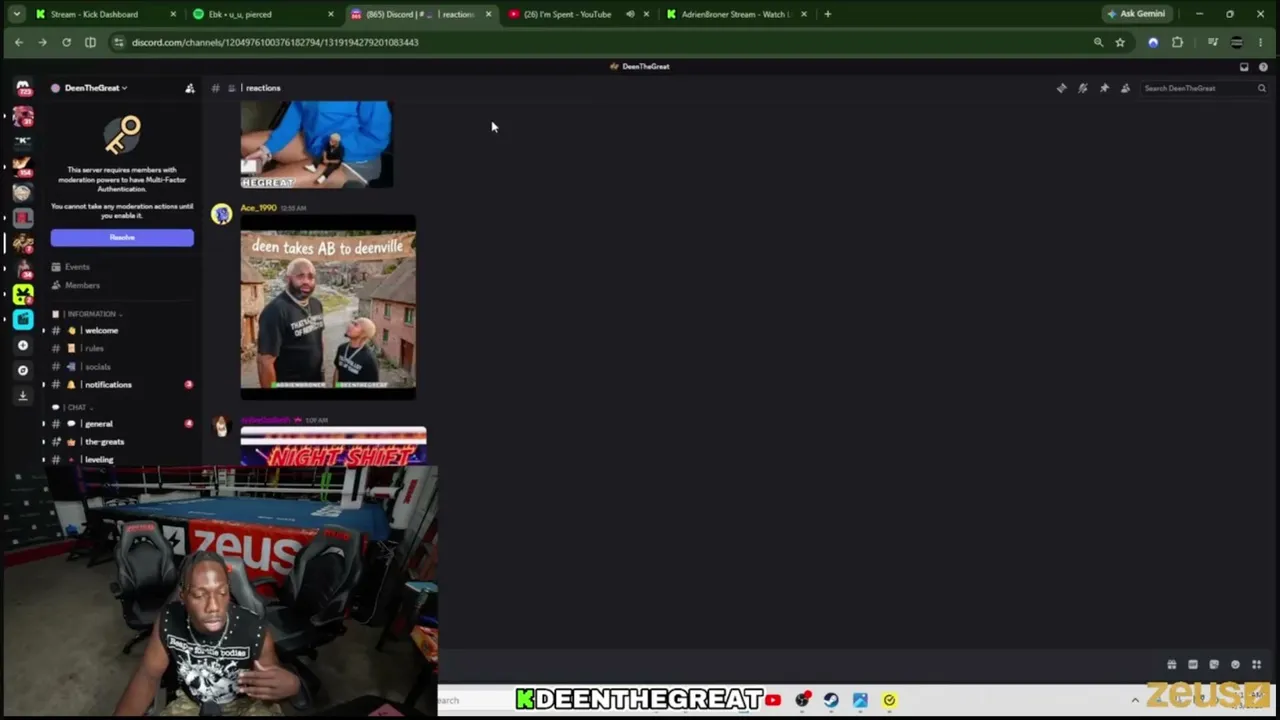
Task: Click the Ace_1990 user avatar
Action: pos(221,214)
